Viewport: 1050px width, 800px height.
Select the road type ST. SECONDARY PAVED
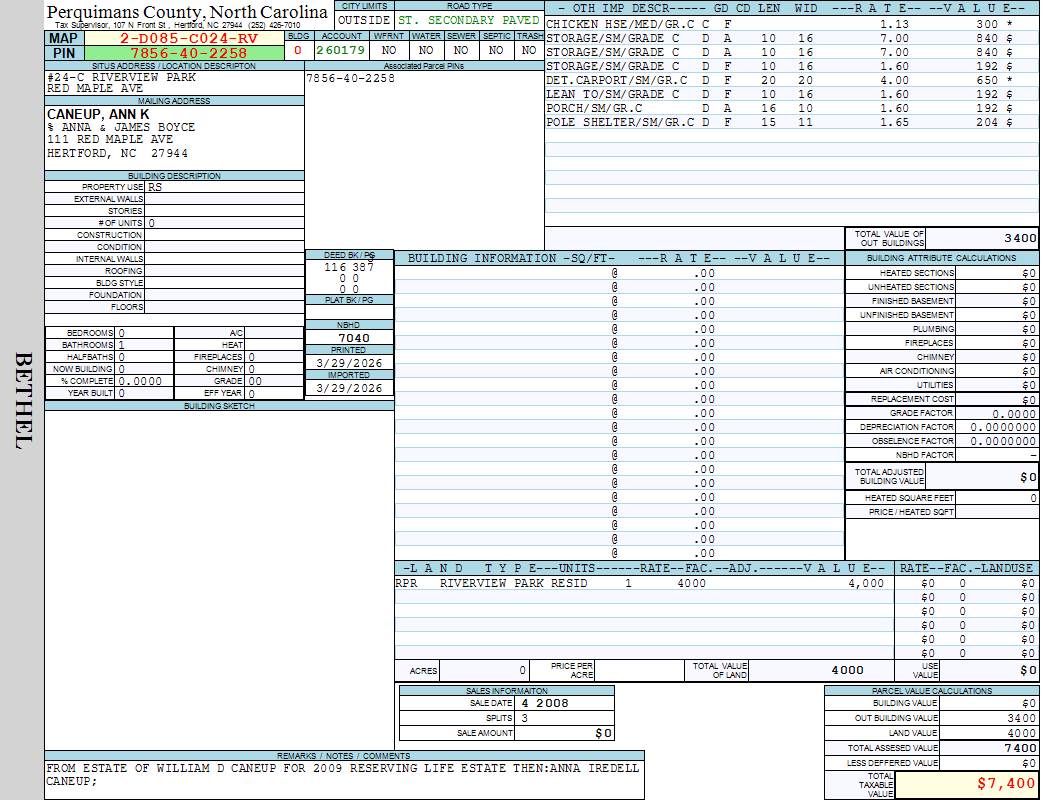click(468, 20)
